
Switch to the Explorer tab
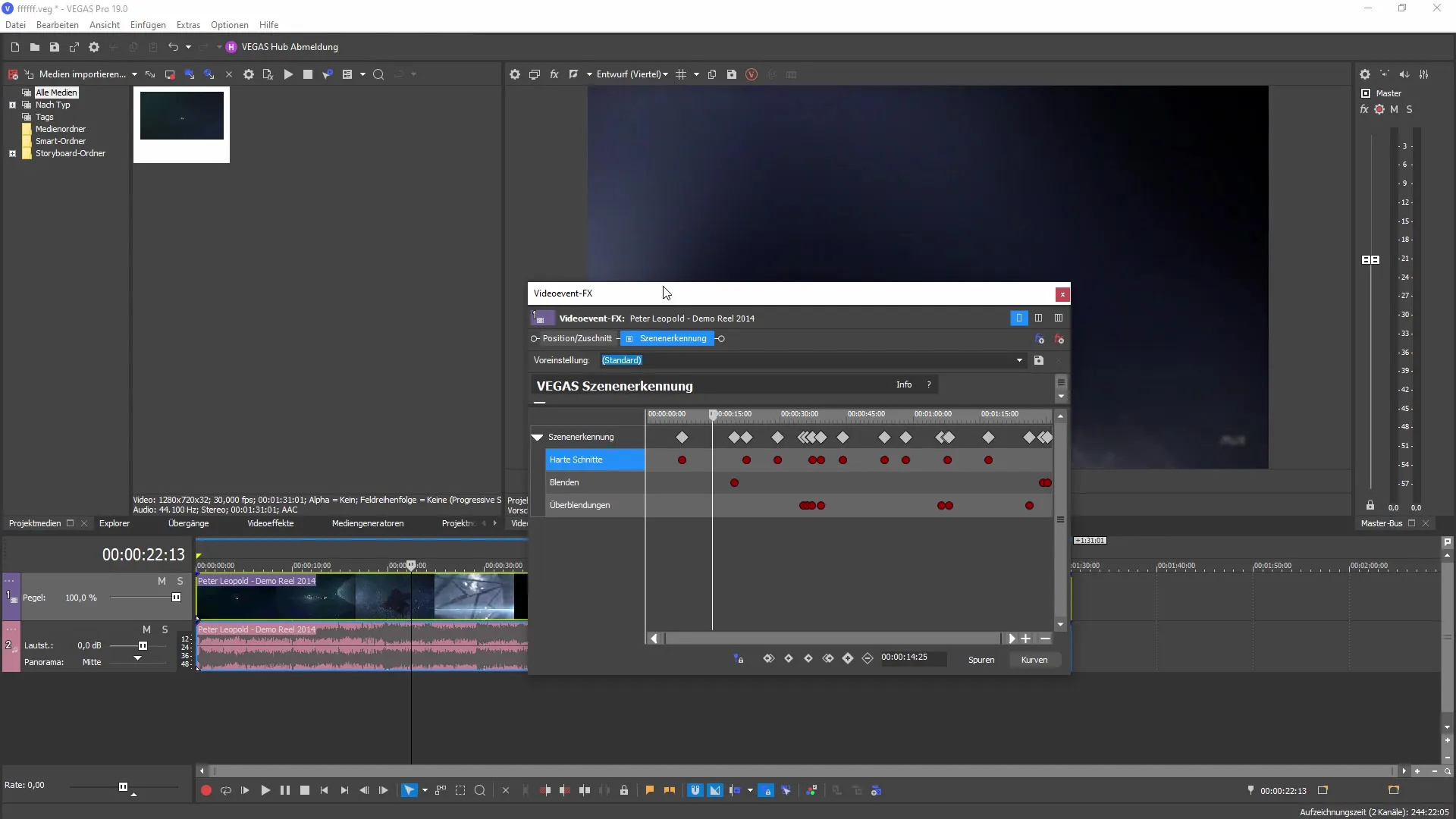[115, 523]
